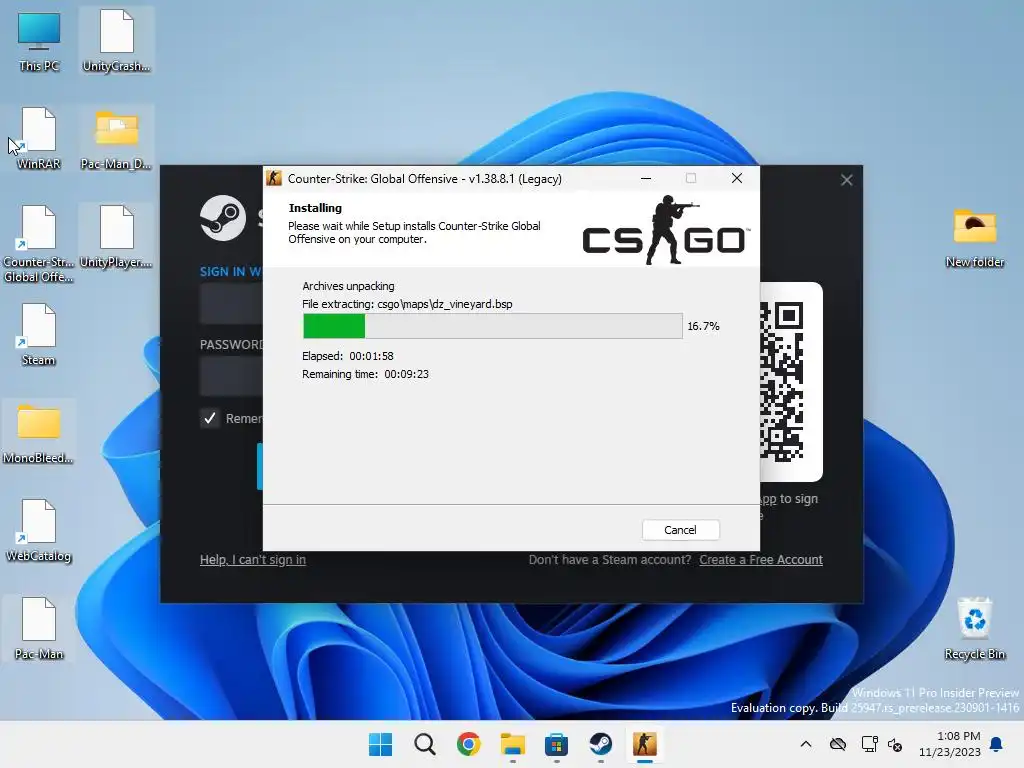Open taskbar Search
Screen dimensions: 1024x768
(x=424, y=744)
